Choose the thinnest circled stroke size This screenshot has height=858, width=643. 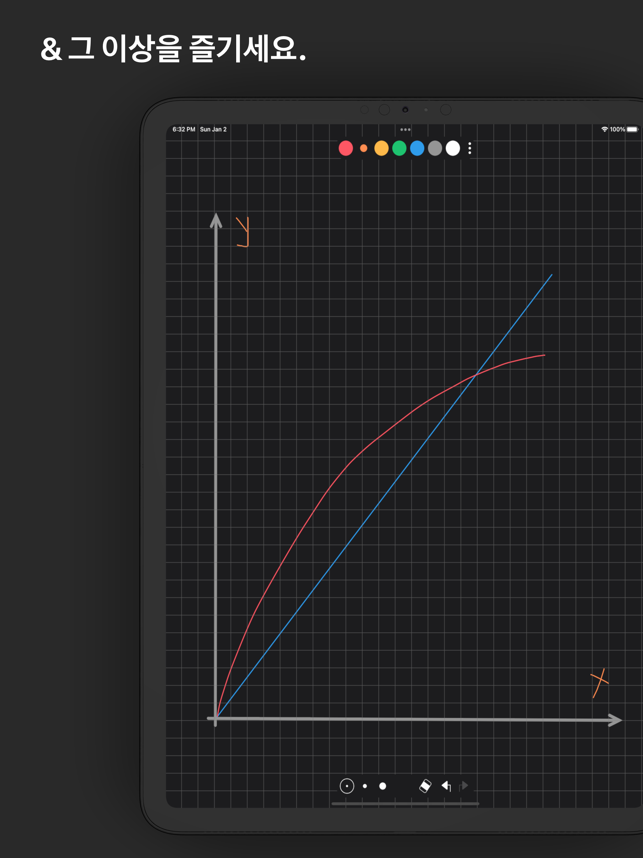347,786
